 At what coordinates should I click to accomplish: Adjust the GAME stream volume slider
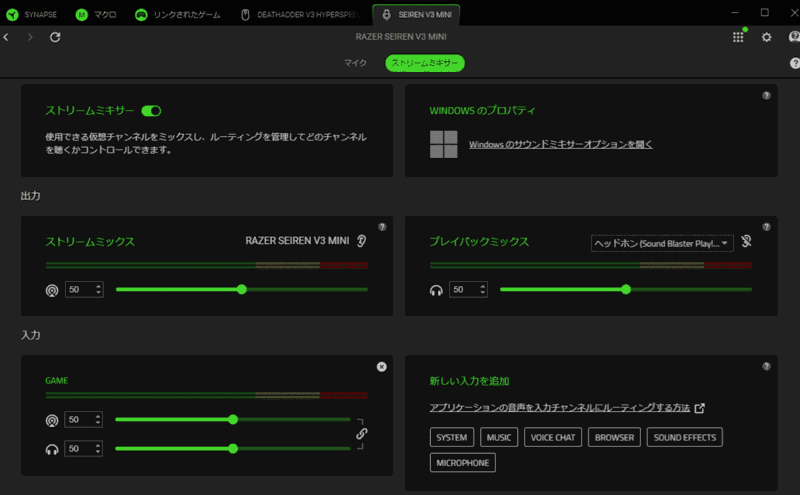tap(233, 419)
